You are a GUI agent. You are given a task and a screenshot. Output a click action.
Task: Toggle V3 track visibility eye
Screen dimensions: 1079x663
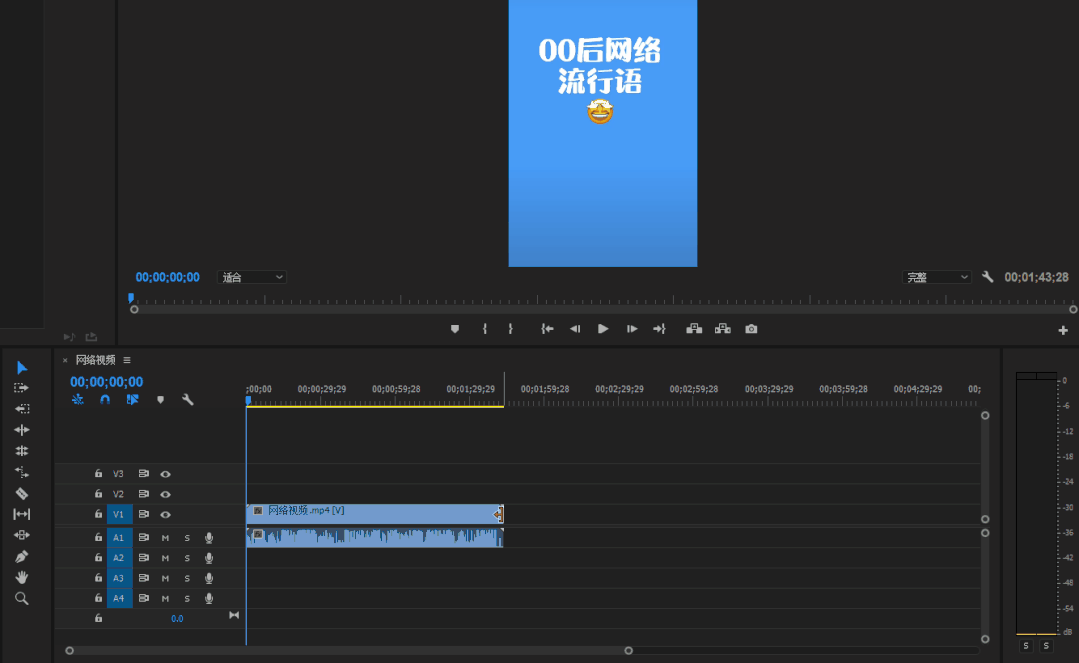[165, 474]
